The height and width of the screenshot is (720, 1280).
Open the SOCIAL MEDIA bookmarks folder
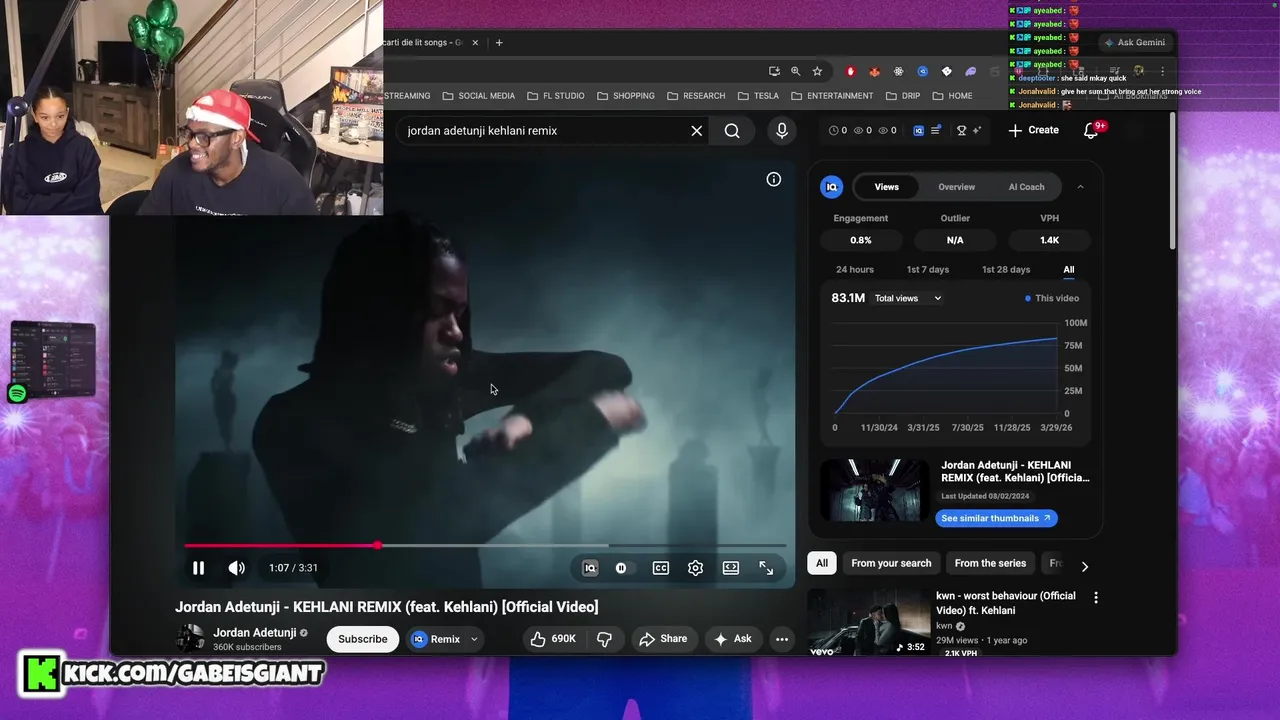[478, 96]
